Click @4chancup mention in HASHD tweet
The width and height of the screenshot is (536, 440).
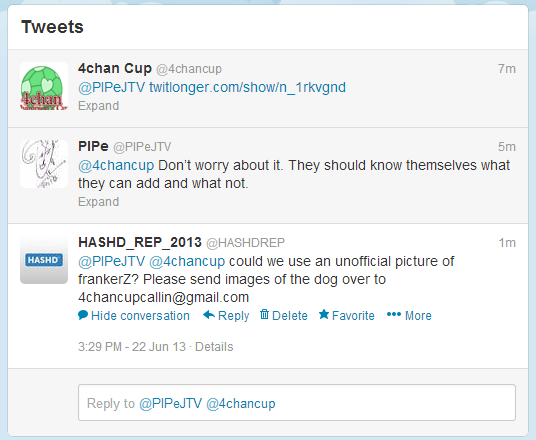[x=187, y=262]
